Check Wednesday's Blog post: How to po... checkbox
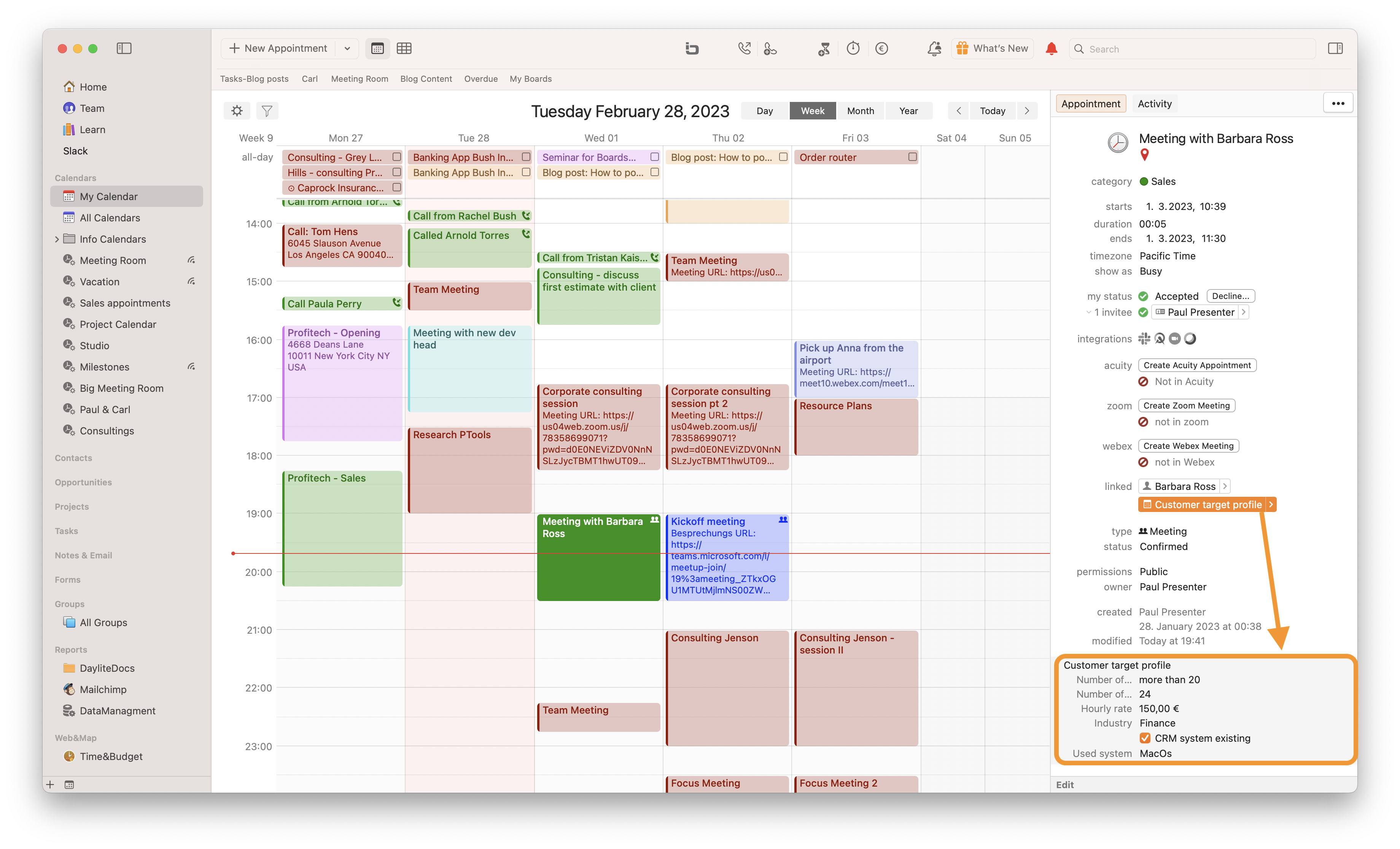 pyautogui.click(x=654, y=172)
